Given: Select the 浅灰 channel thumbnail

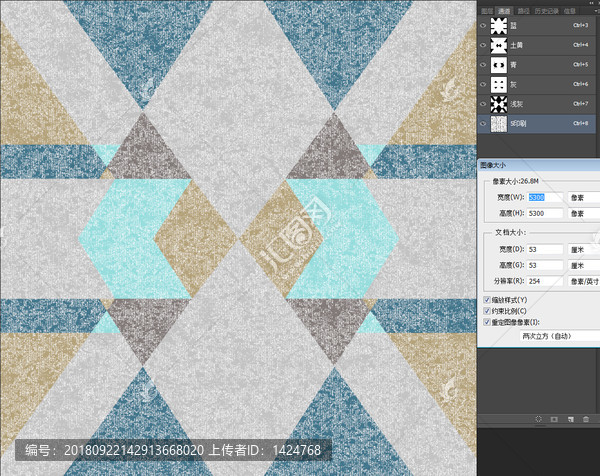Looking at the screenshot, I should click(499, 104).
